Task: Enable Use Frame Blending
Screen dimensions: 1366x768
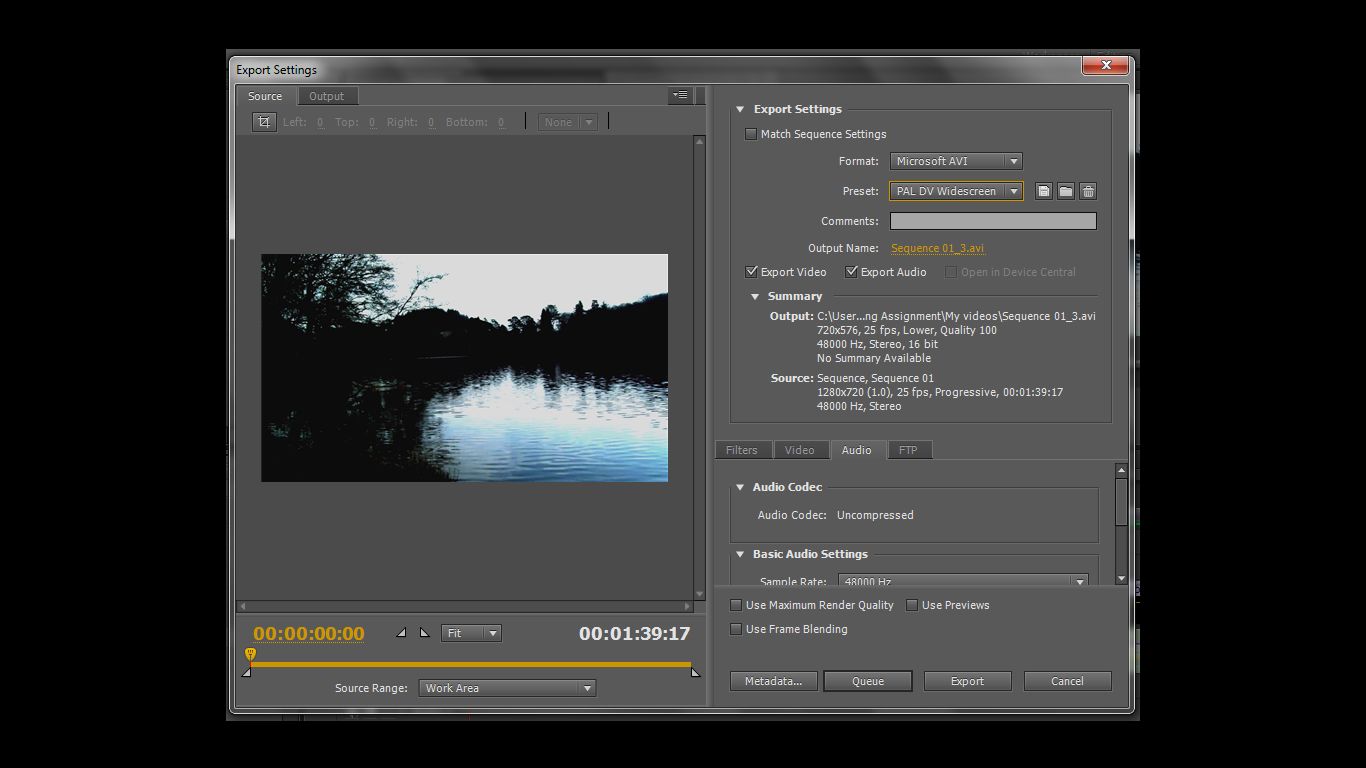Action: point(736,629)
